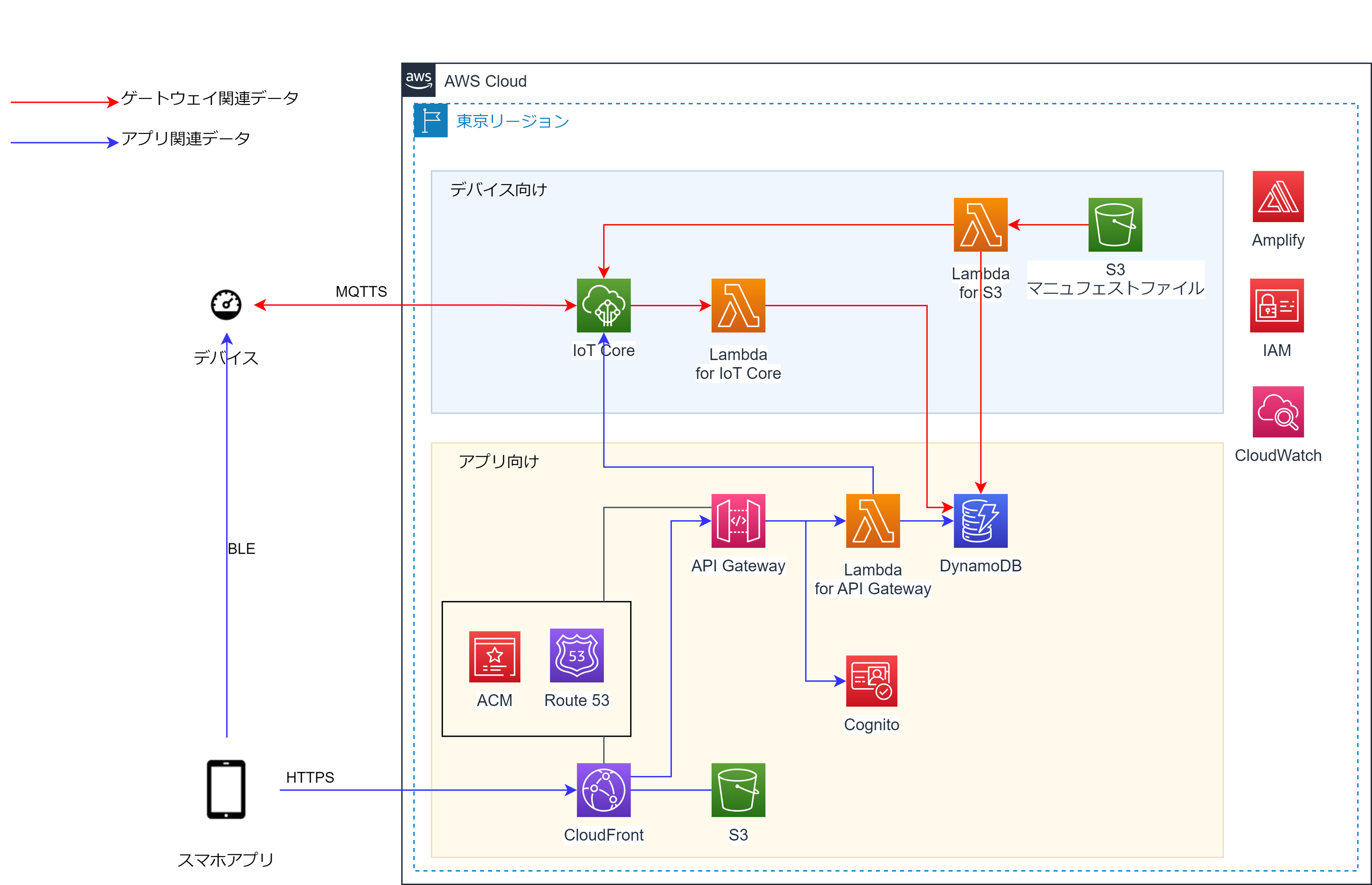Select the ACM certificate icon
Viewport: 1372px width, 885px height.
point(494,657)
